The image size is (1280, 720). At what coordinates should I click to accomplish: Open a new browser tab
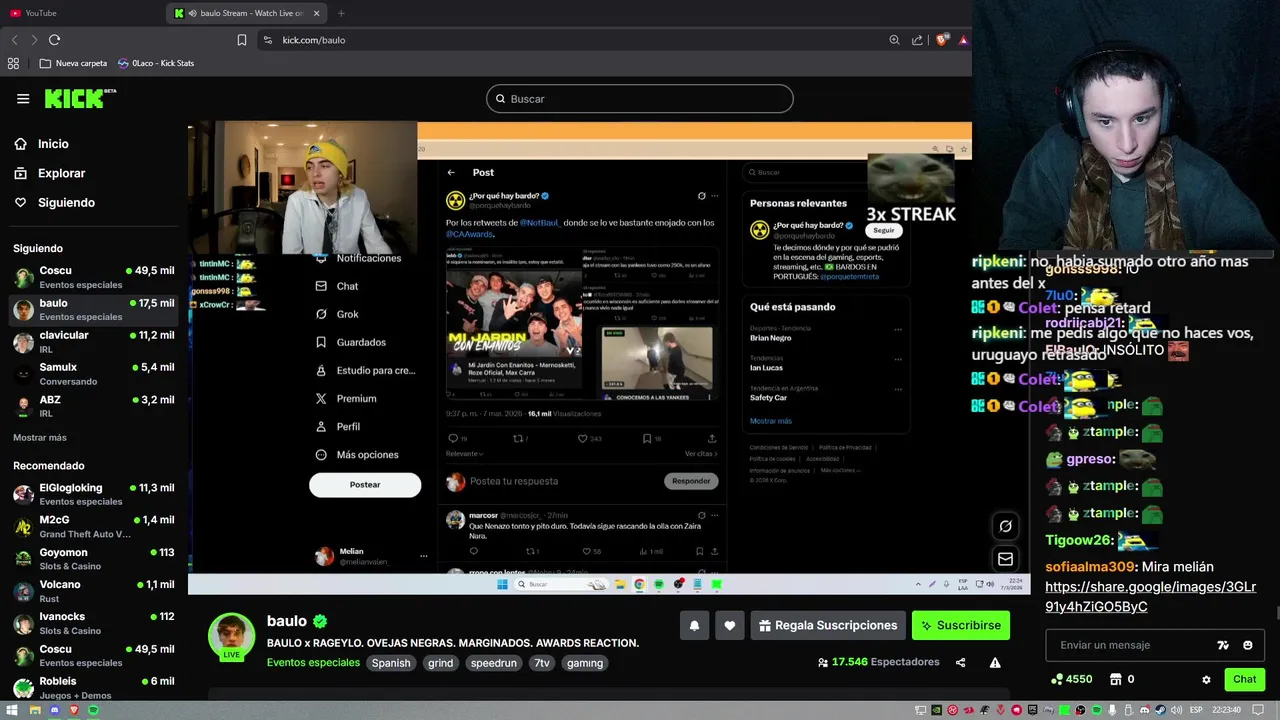tap(341, 13)
